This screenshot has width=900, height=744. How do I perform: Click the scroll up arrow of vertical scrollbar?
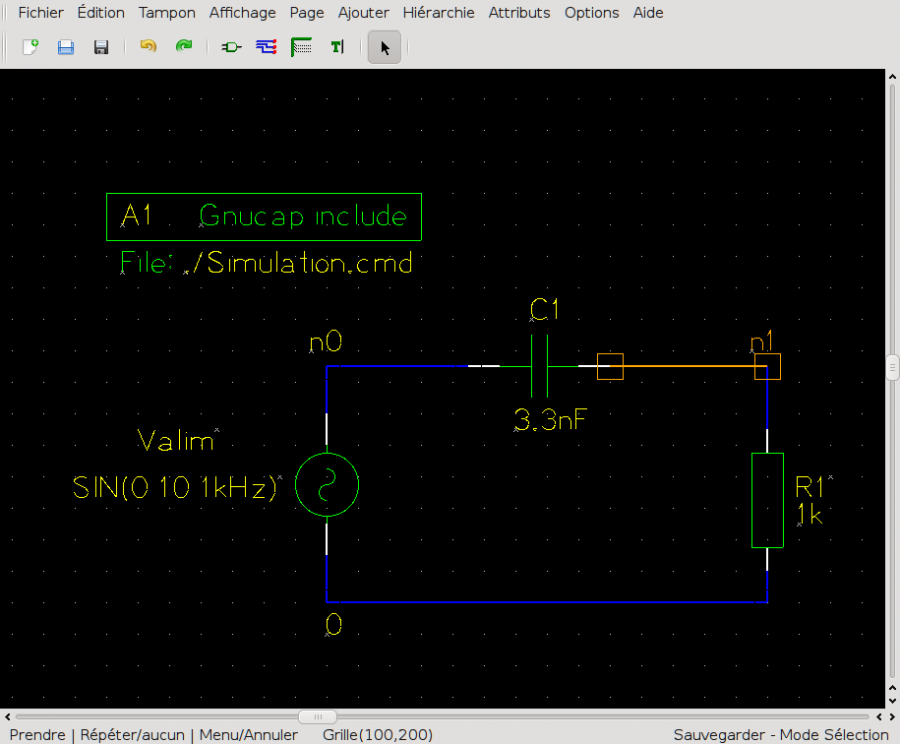[x=892, y=76]
